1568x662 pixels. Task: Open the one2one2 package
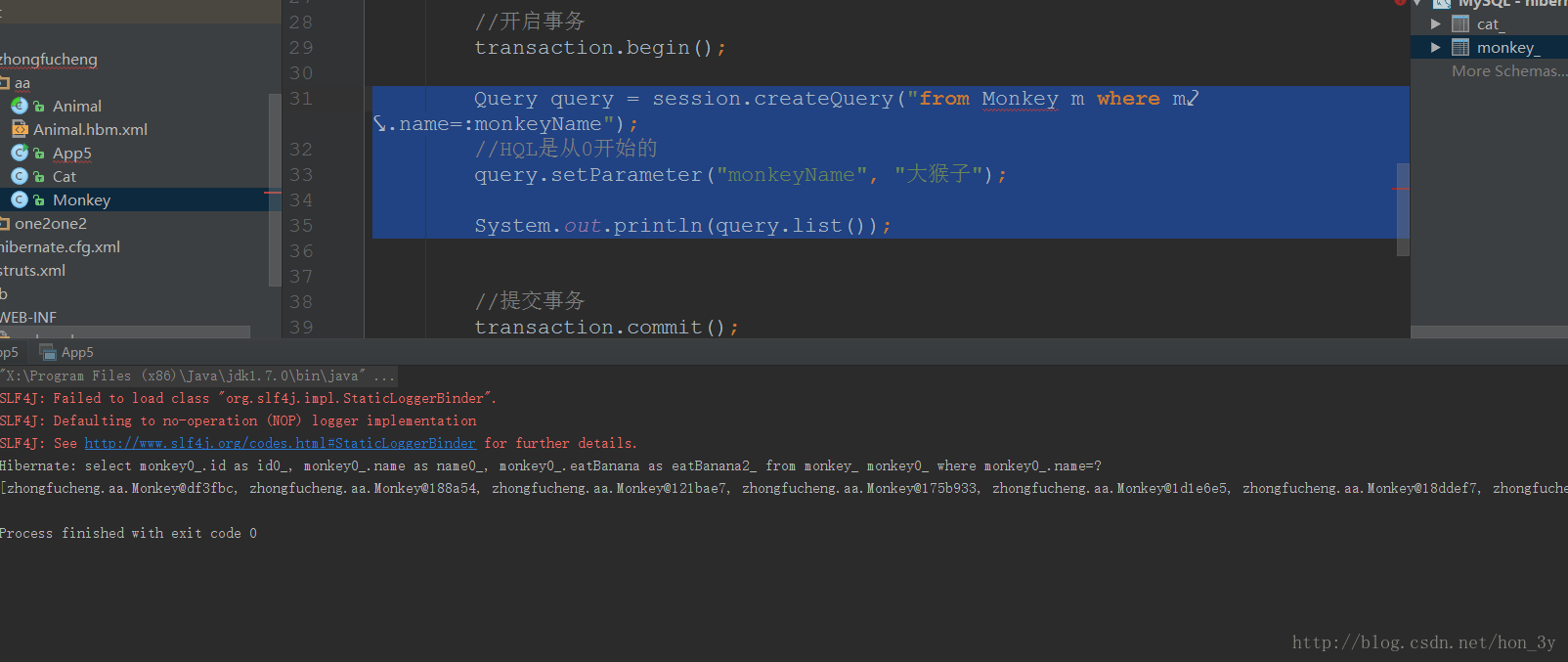tap(50, 223)
